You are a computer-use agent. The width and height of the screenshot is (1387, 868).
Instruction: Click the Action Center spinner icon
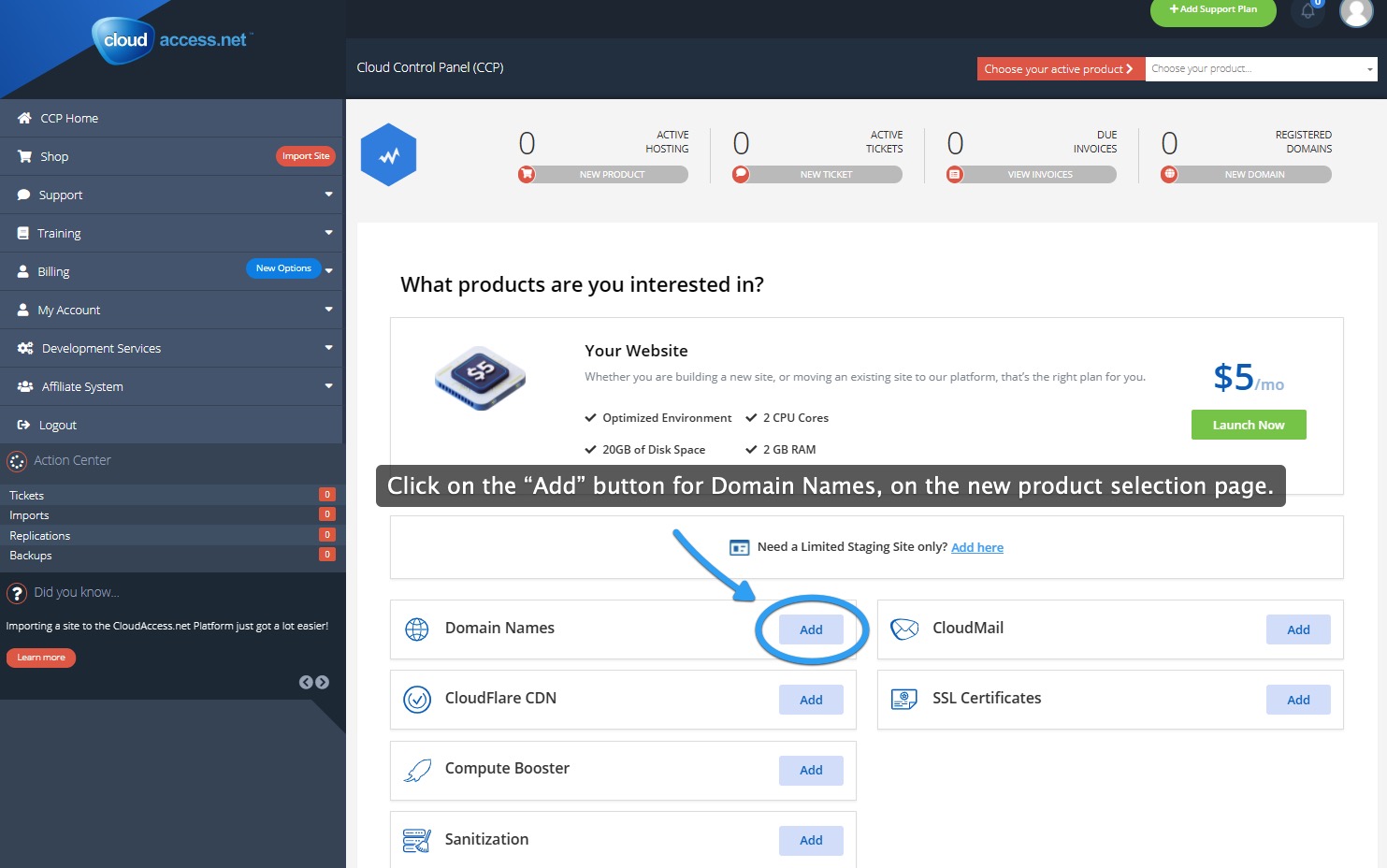[x=17, y=461]
